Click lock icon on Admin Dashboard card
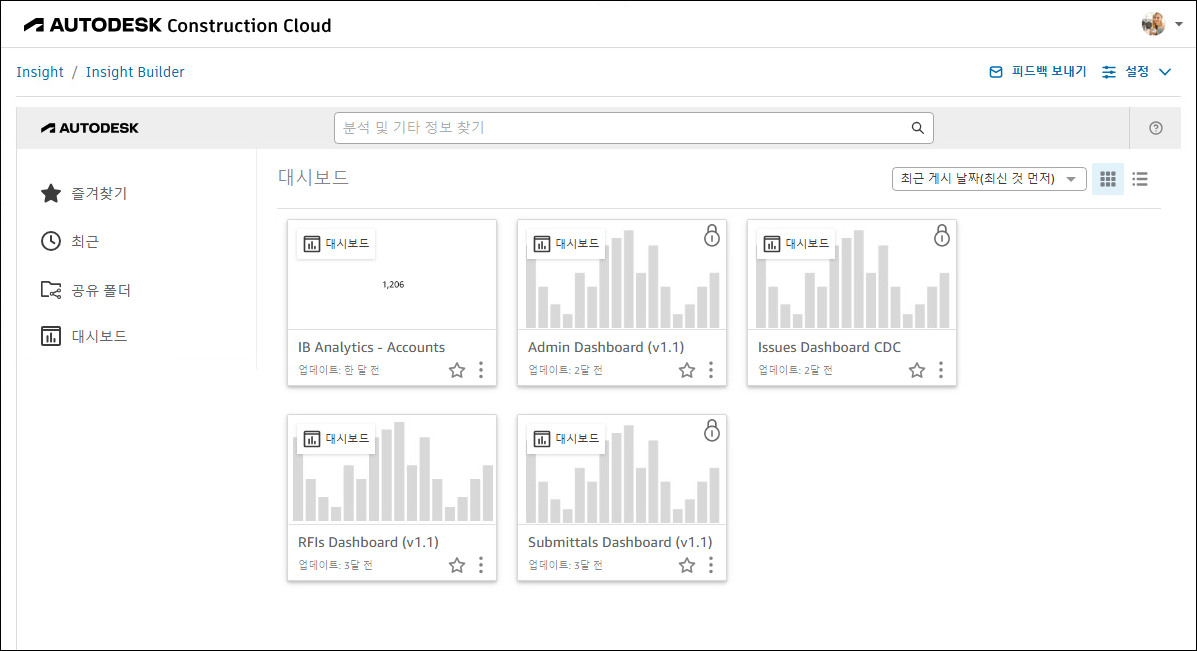 711,236
